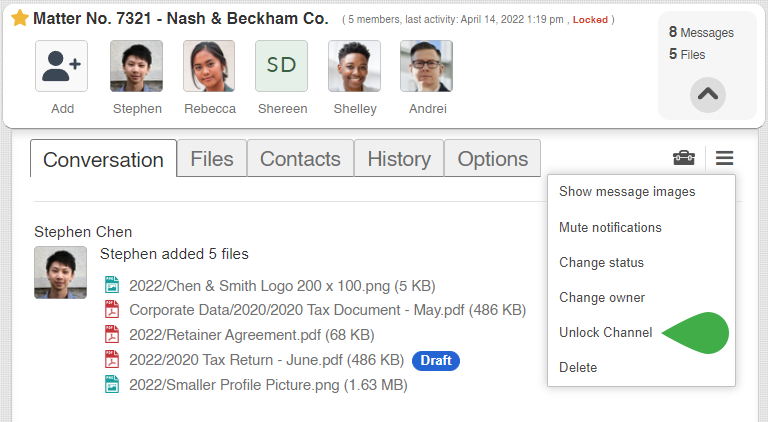Click Shereen's SD initials avatar
This screenshot has width=768, height=422.
[x=281, y=66]
